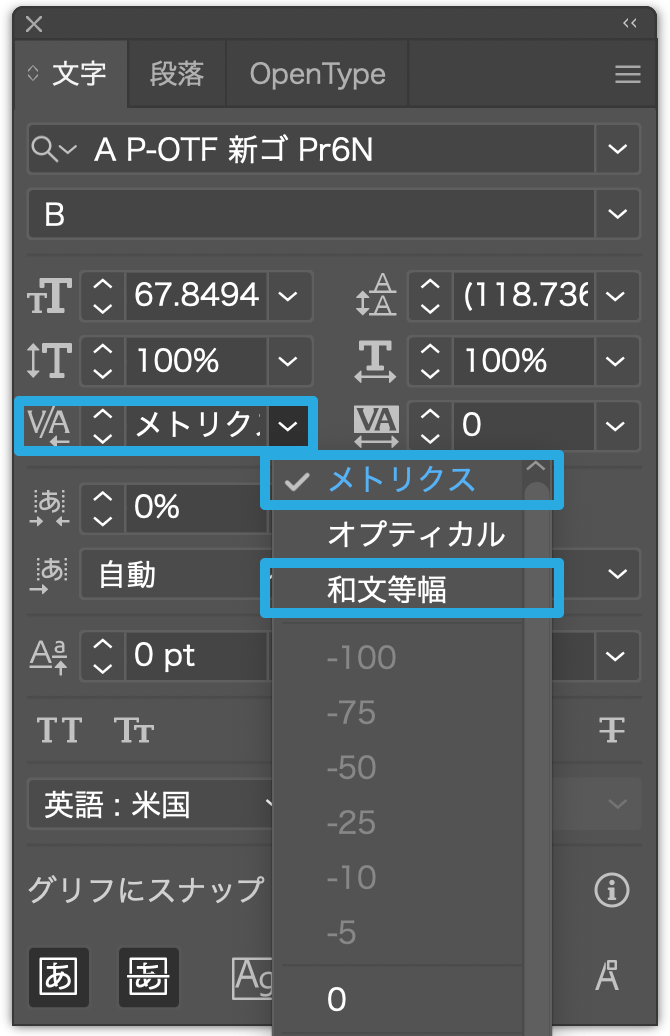The width and height of the screenshot is (670, 1036).
Task: Click the horizontal scale stepper
Action: coord(430,361)
